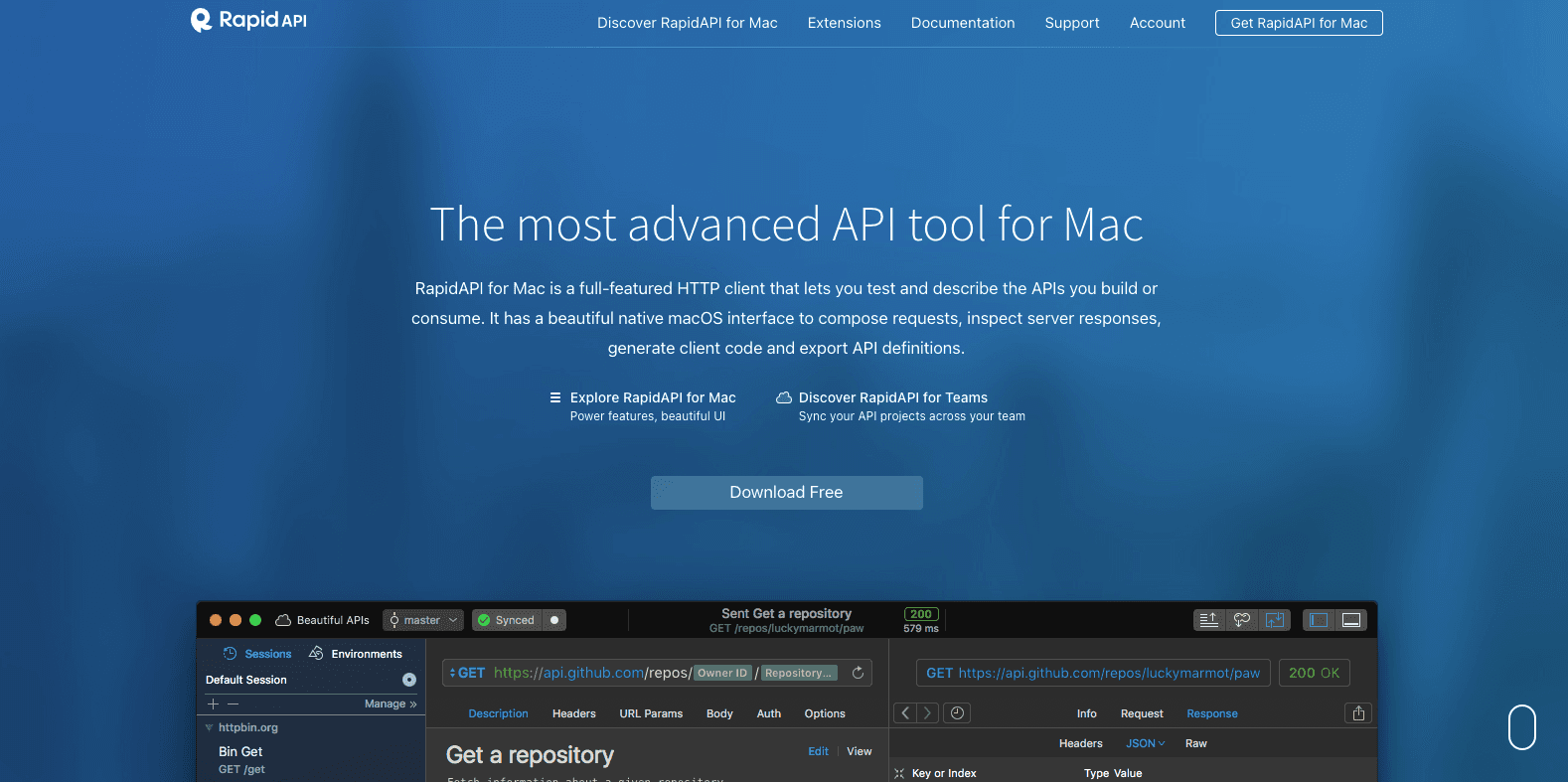Switch to the Info tab

1087,713
